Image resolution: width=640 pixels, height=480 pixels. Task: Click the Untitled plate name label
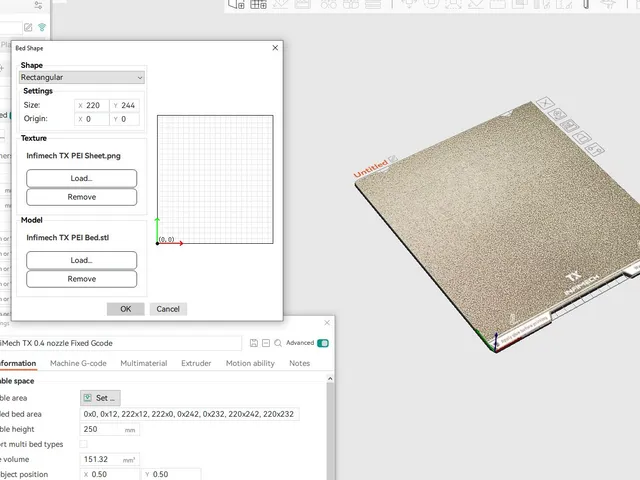[x=370, y=169]
